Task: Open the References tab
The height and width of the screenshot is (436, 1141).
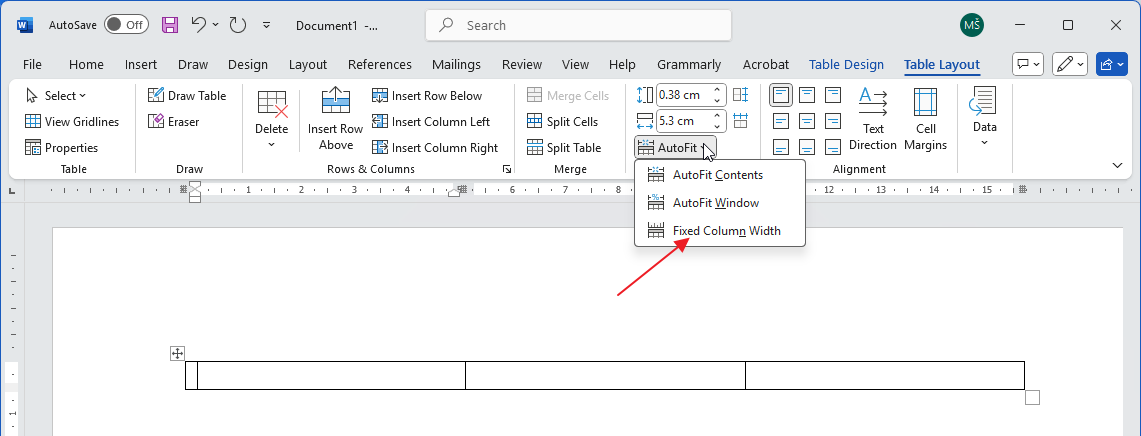Action: click(379, 64)
